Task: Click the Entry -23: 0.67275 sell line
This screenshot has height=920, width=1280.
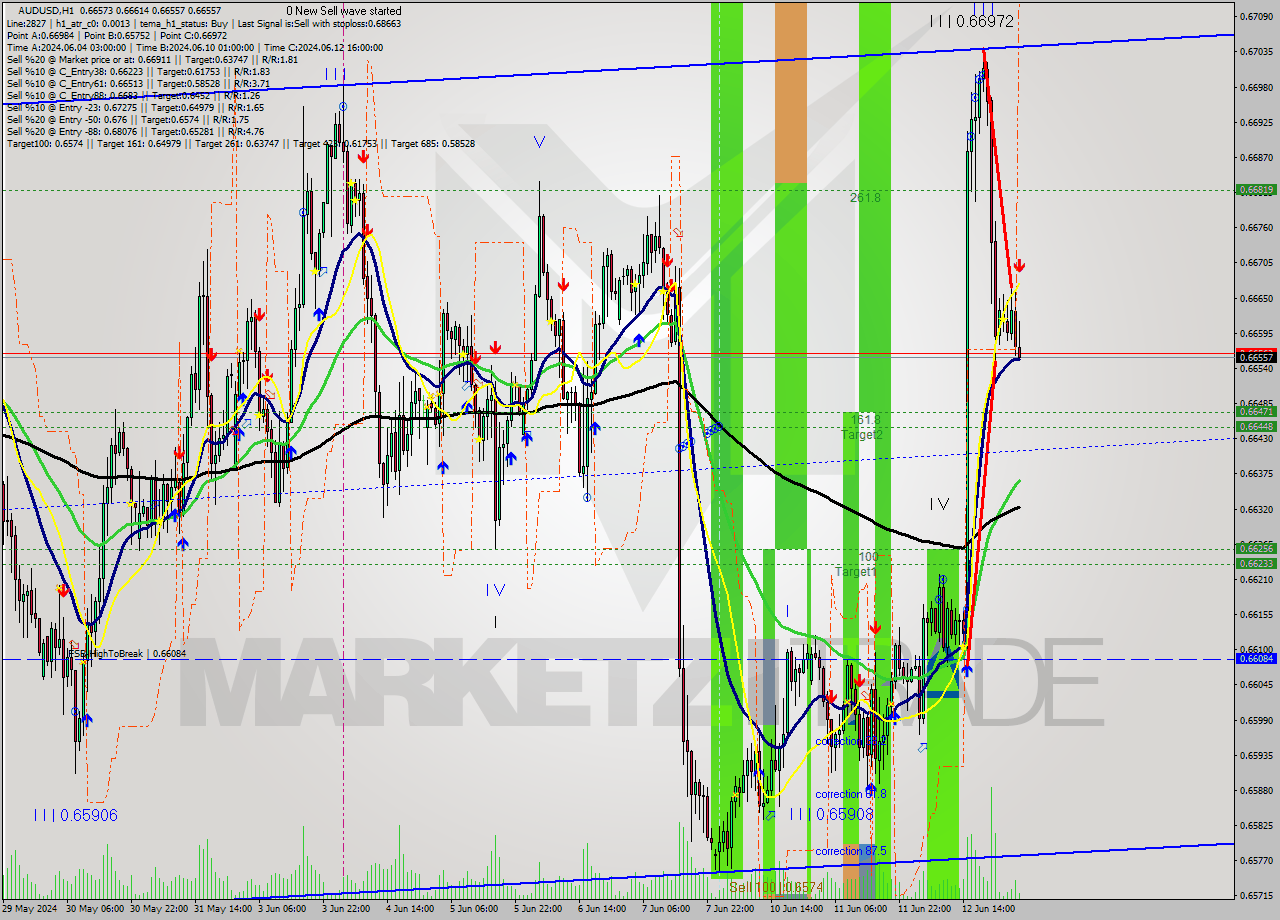Action: [135, 108]
